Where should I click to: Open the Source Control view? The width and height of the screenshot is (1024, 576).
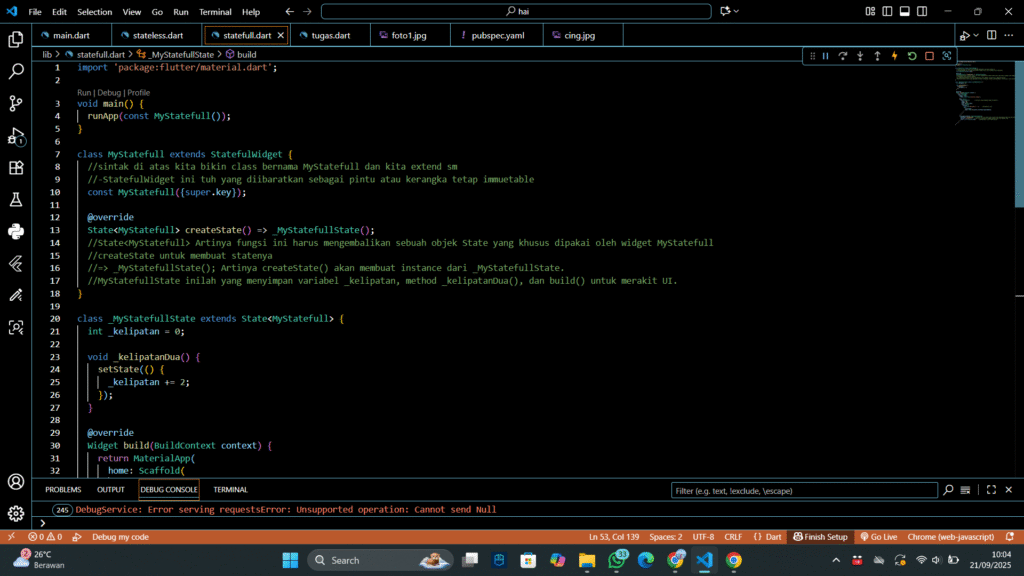point(16,103)
